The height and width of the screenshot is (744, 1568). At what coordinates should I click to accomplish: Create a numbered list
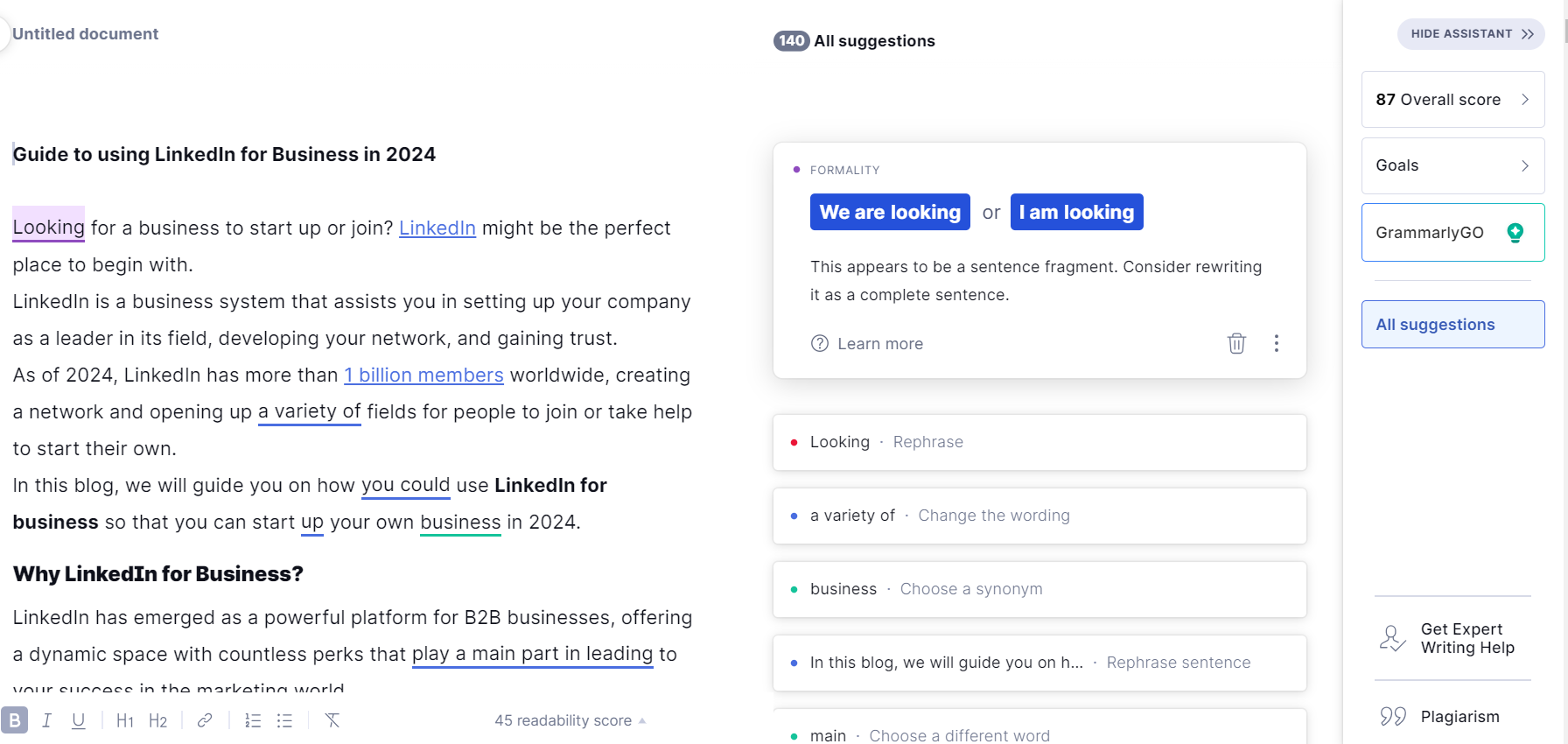coord(253,720)
